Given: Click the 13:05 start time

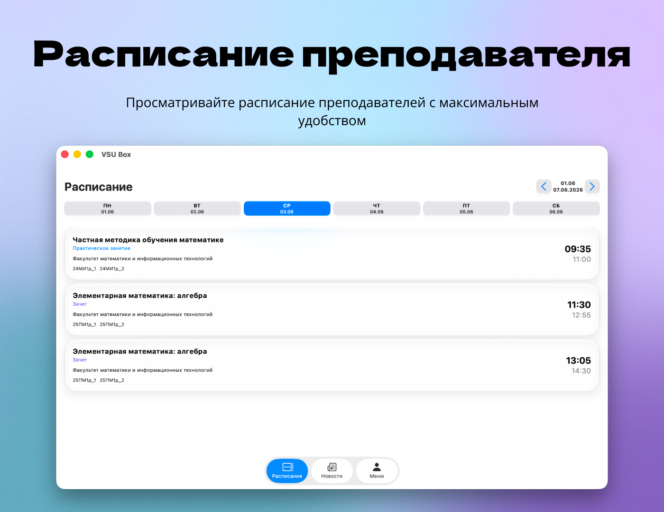Looking at the screenshot, I should click(578, 361).
